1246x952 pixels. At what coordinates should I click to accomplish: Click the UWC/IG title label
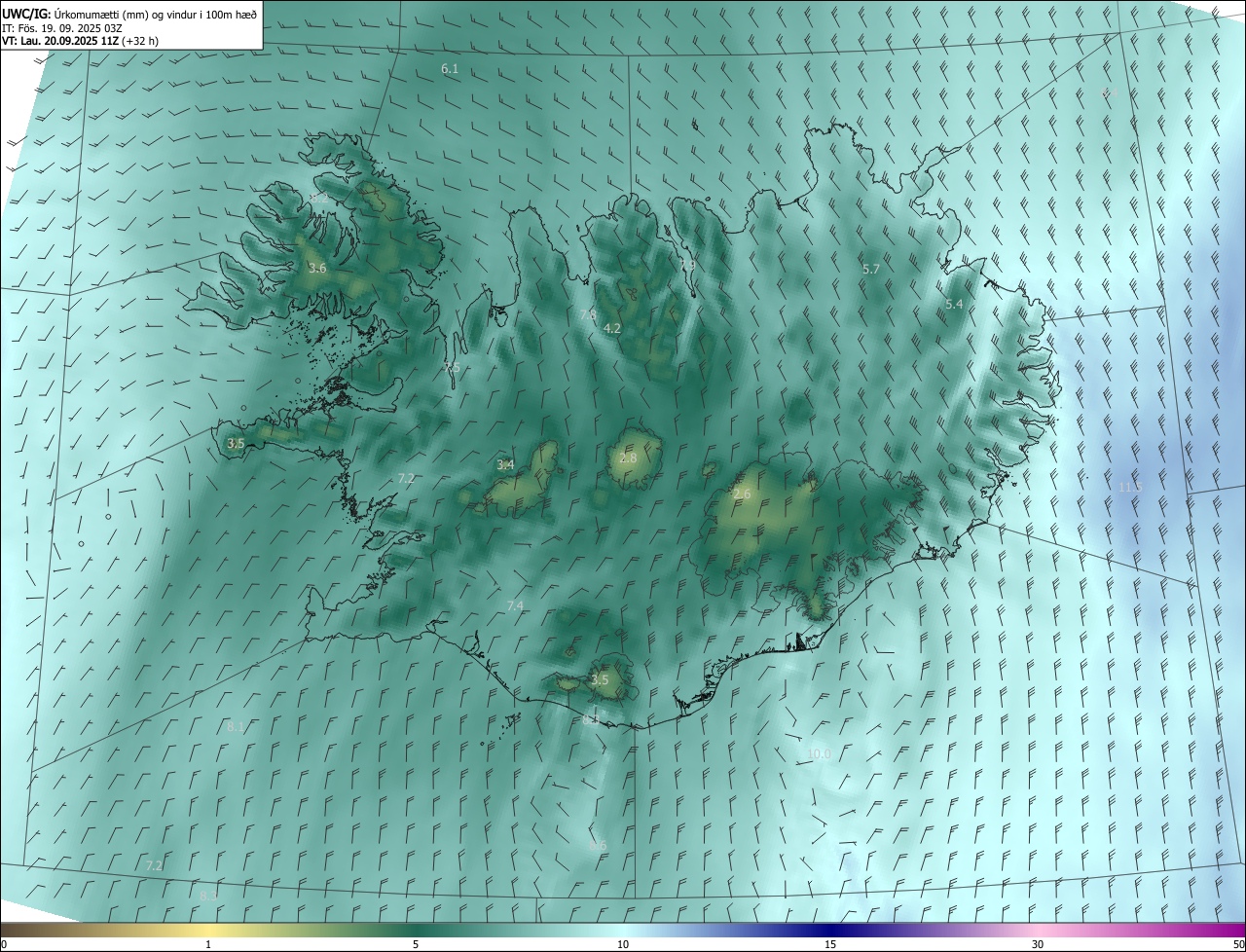(x=26, y=13)
